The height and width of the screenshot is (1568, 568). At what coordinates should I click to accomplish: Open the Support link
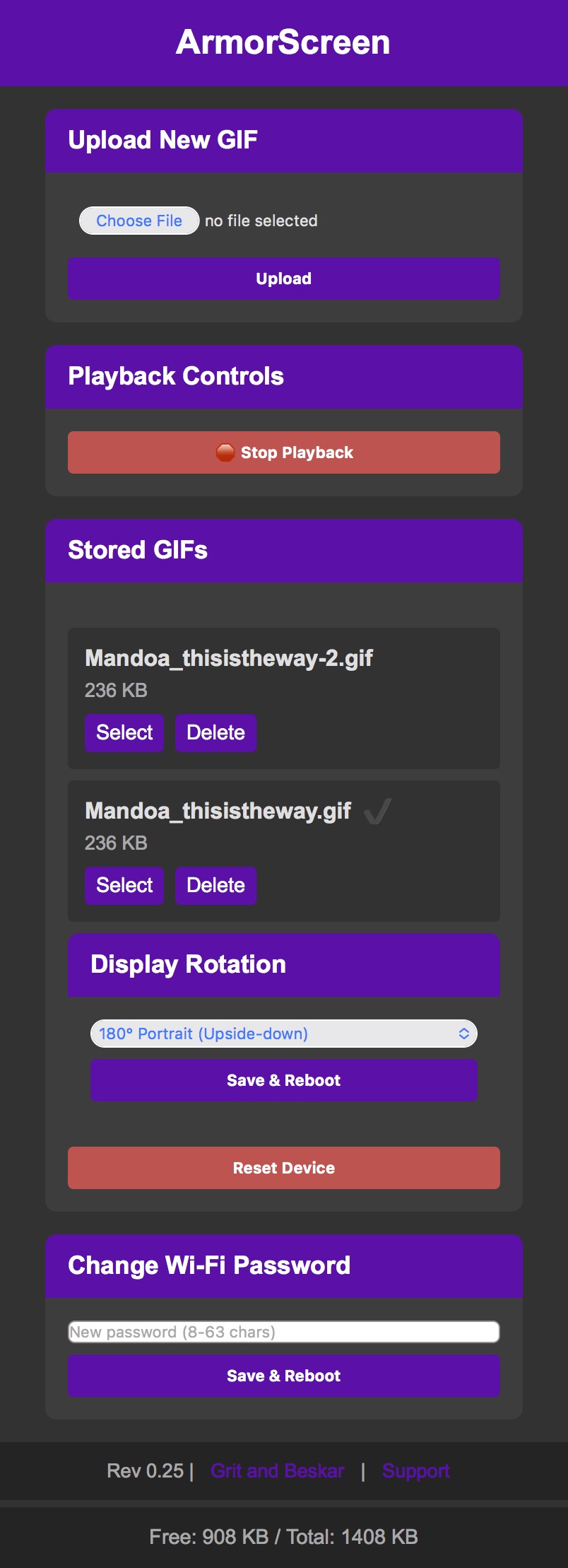tap(415, 1471)
